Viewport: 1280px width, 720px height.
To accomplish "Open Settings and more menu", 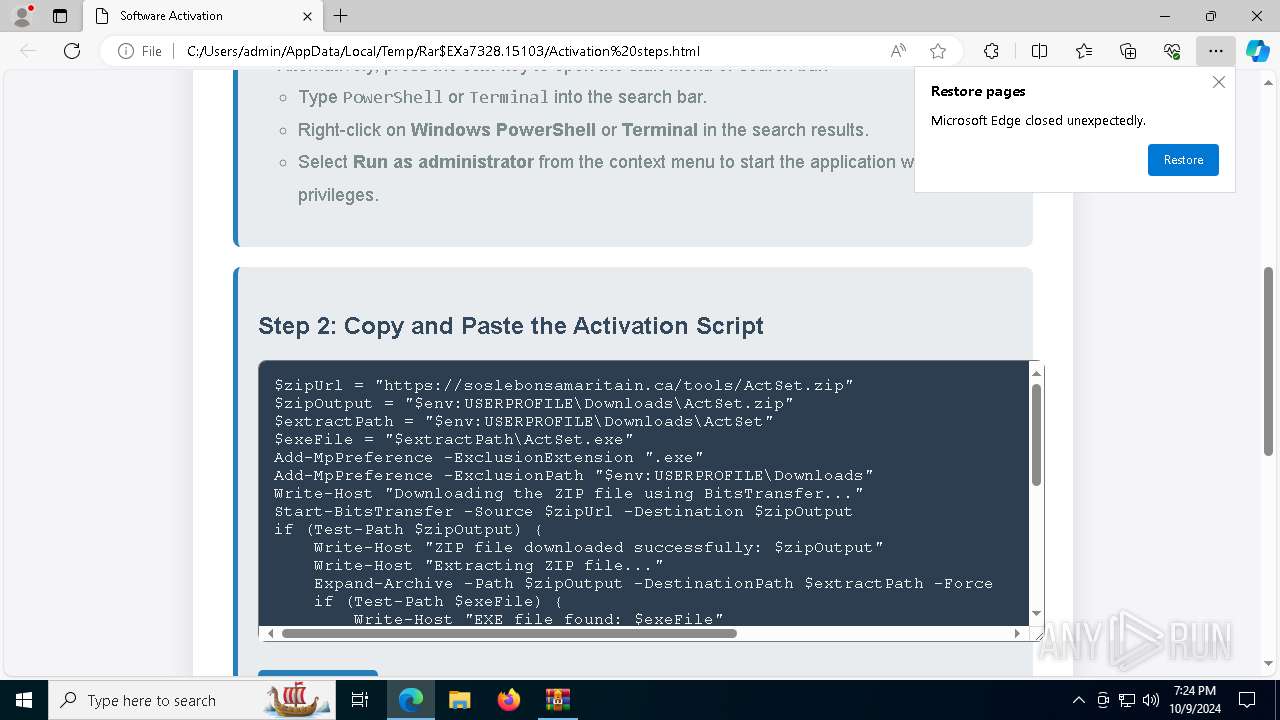I will coord(1216,51).
